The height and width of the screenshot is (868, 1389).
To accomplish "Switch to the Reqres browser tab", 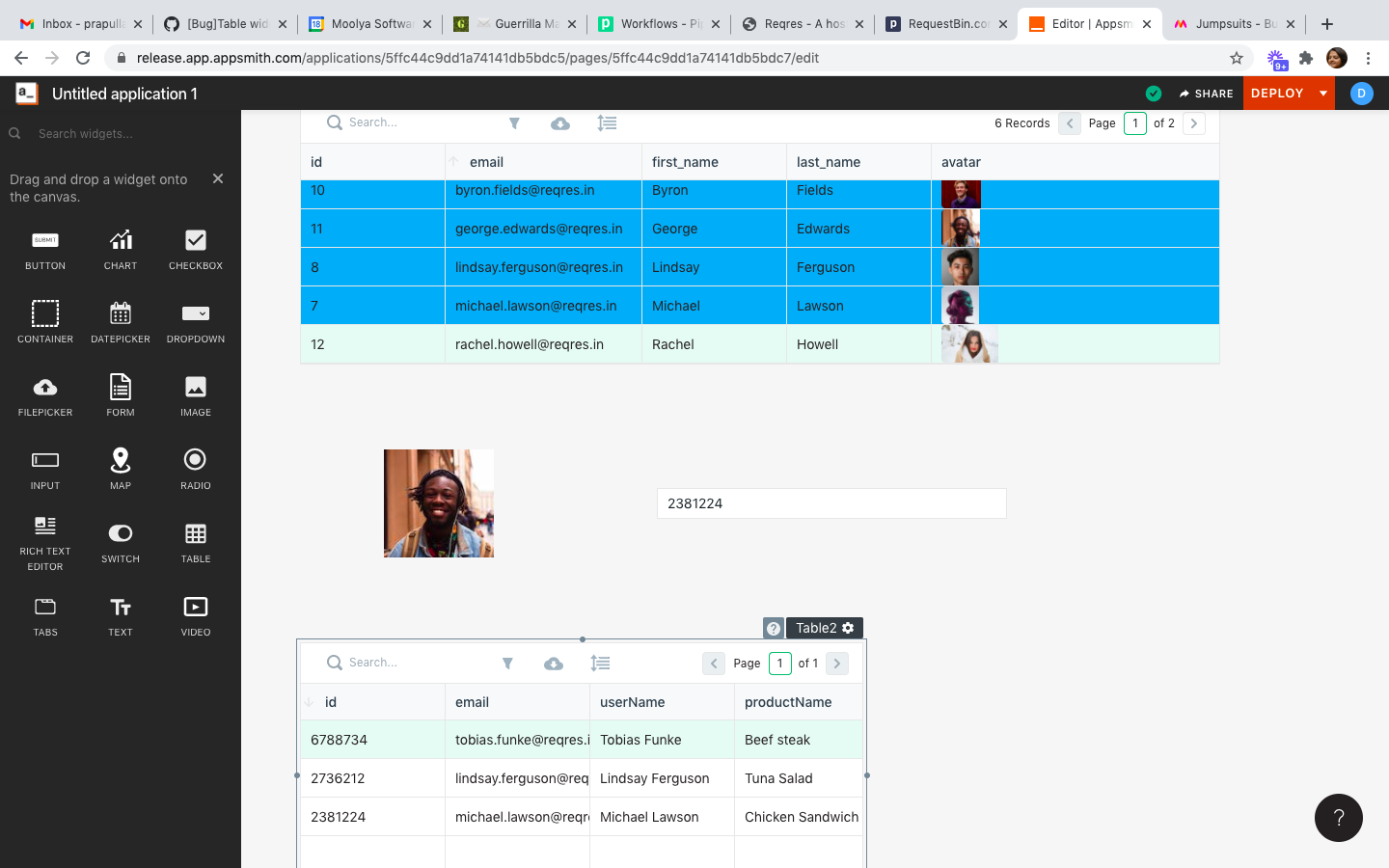I will 802,24.
